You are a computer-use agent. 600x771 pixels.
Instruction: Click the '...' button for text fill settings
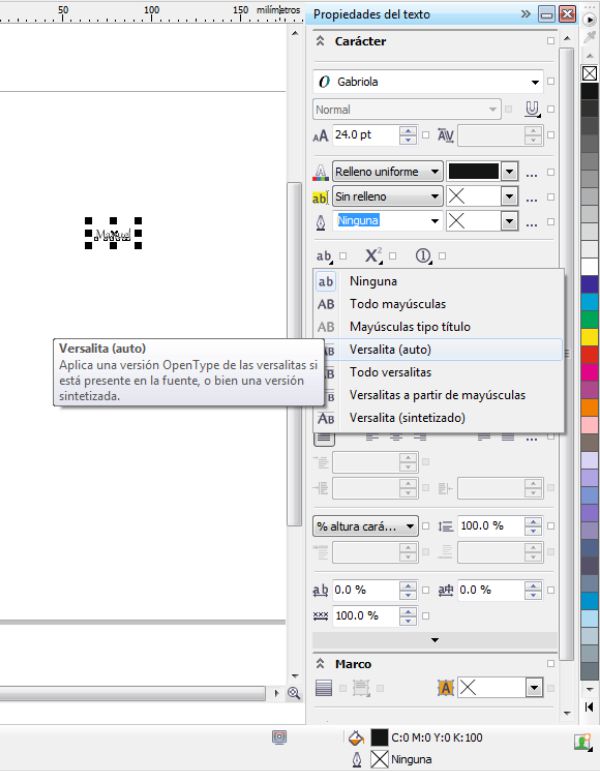tap(531, 172)
